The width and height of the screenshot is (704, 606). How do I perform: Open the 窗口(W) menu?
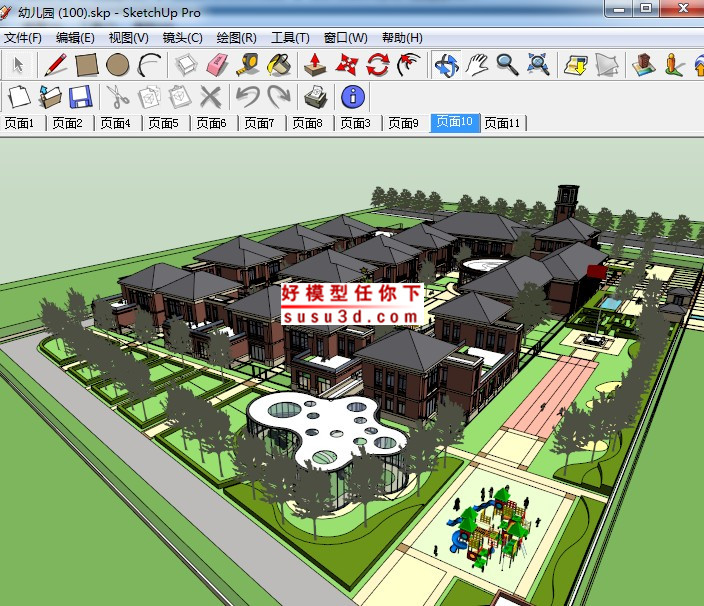tap(346, 38)
